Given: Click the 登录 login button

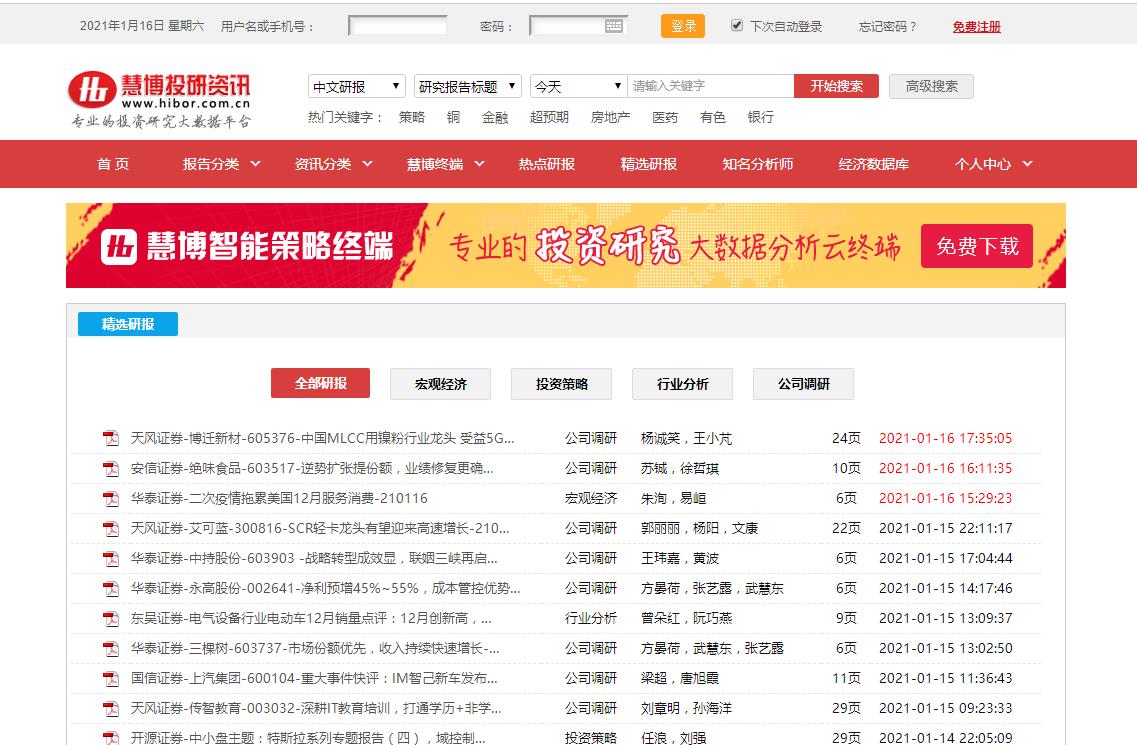Looking at the screenshot, I should (682, 26).
